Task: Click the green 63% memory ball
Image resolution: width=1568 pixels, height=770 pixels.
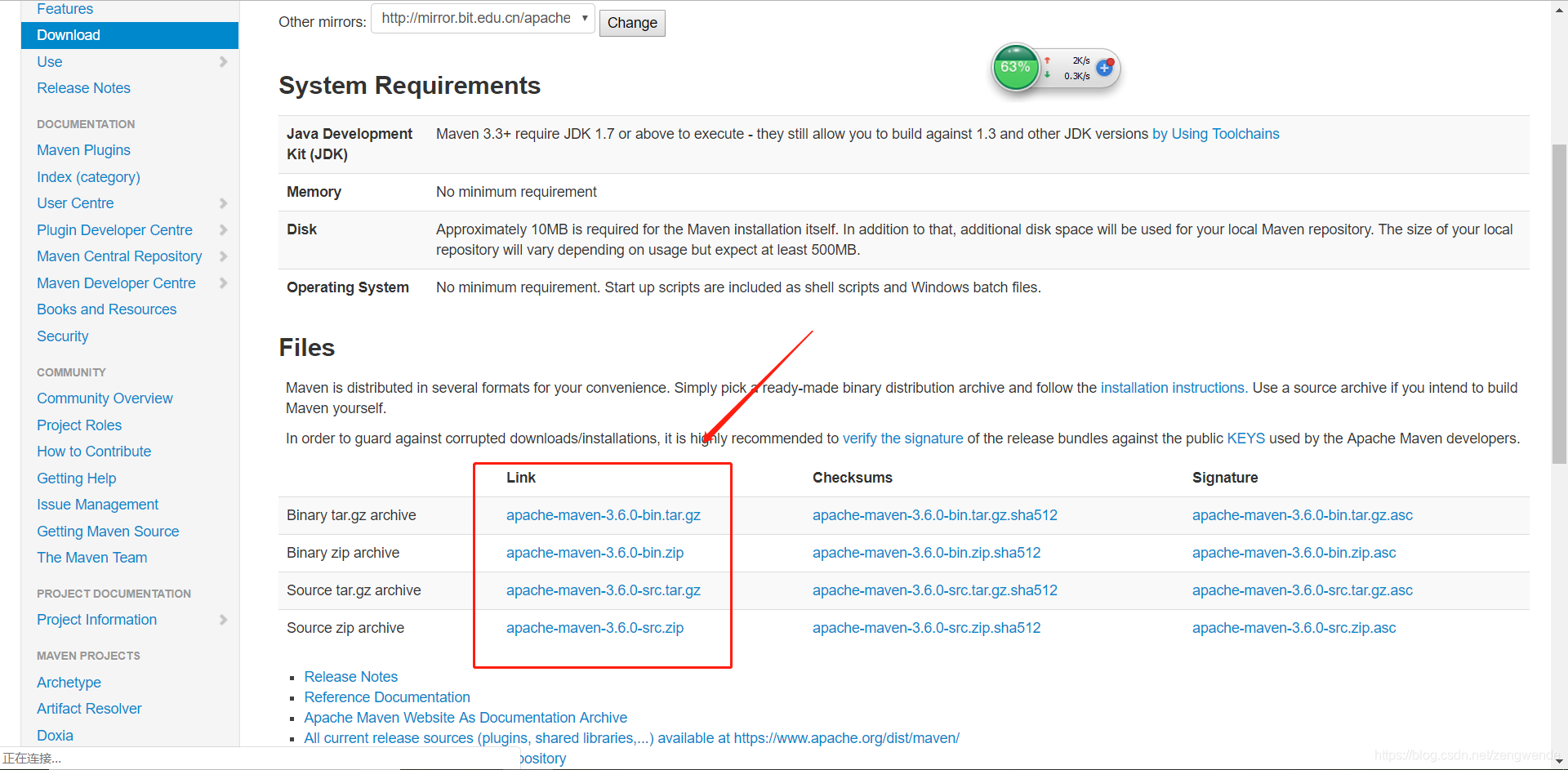Action: pos(1015,67)
